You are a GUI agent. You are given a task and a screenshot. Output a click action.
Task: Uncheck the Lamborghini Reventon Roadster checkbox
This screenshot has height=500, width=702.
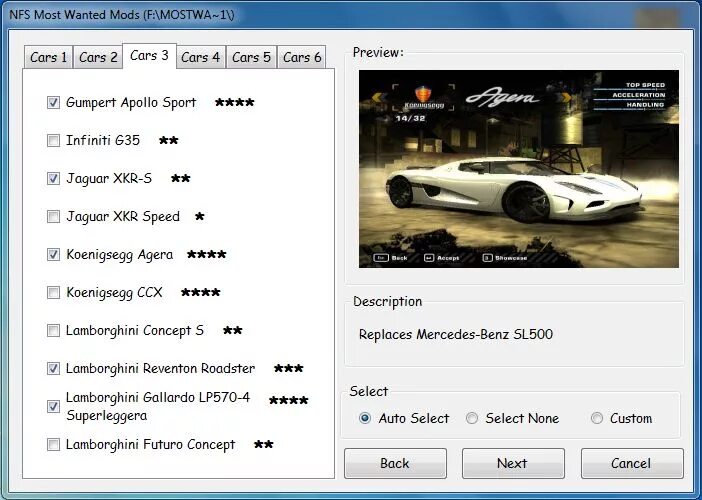coord(53,369)
